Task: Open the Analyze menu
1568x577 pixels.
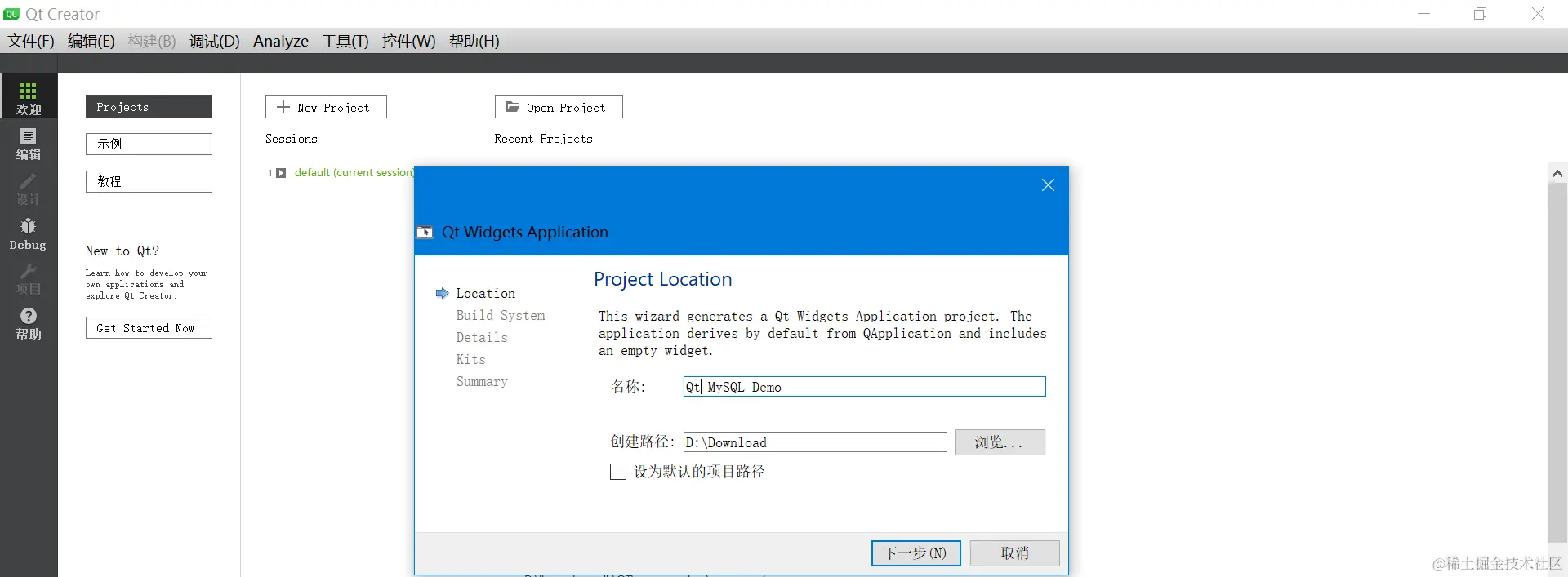Action: pos(281,41)
